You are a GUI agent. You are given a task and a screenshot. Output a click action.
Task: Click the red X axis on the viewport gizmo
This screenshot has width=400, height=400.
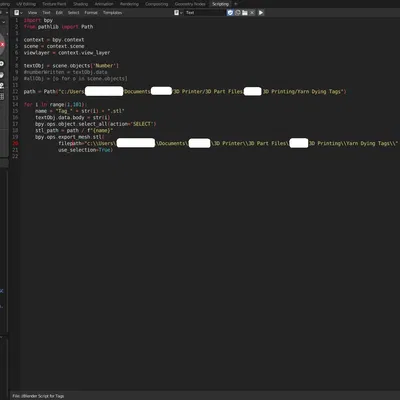tap(2, 44)
